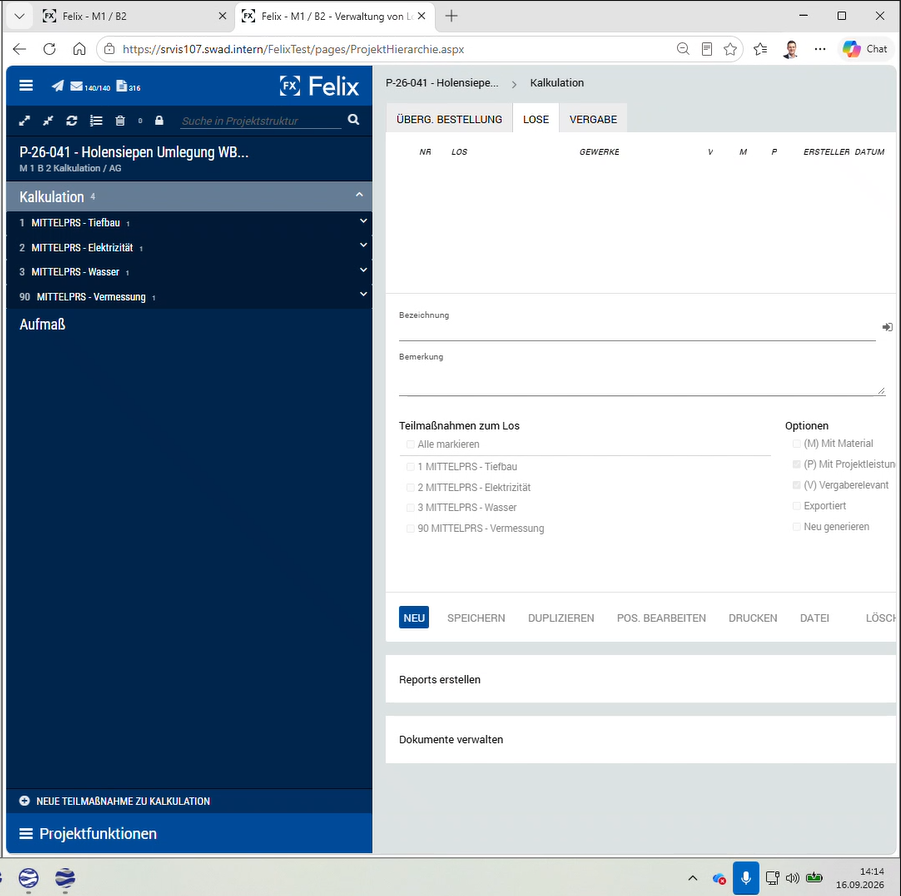This screenshot has width=901, height=896.
Task: Click the microphone icon in the taskbar
Action: [746, 878]
